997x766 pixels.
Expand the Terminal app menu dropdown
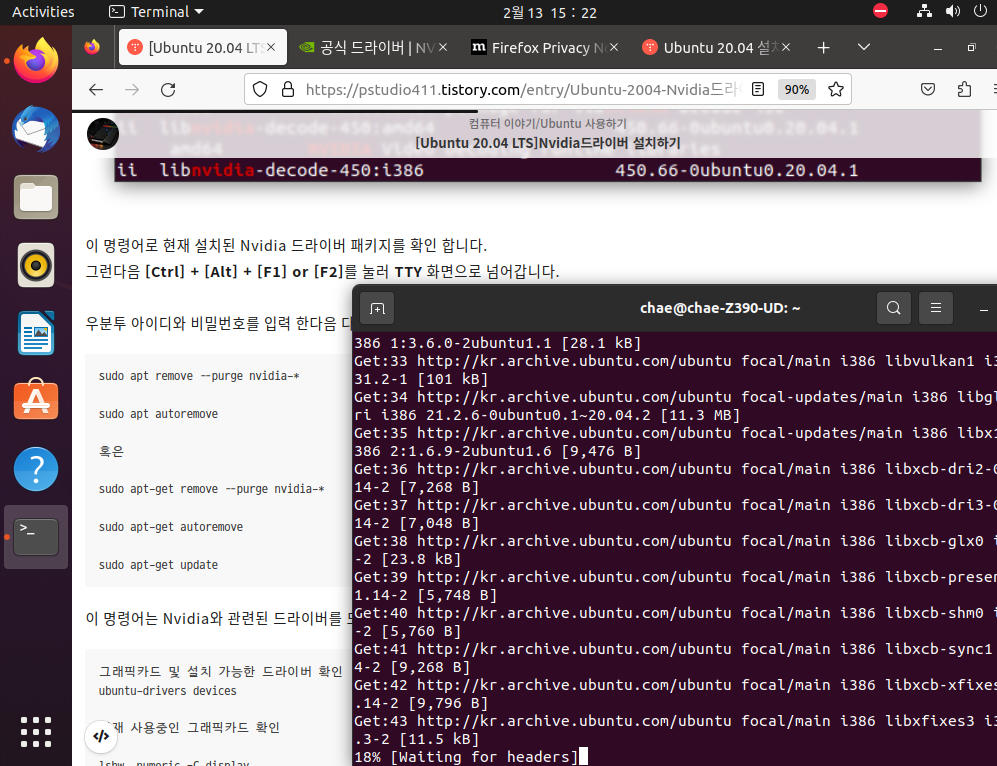point(156,11)
